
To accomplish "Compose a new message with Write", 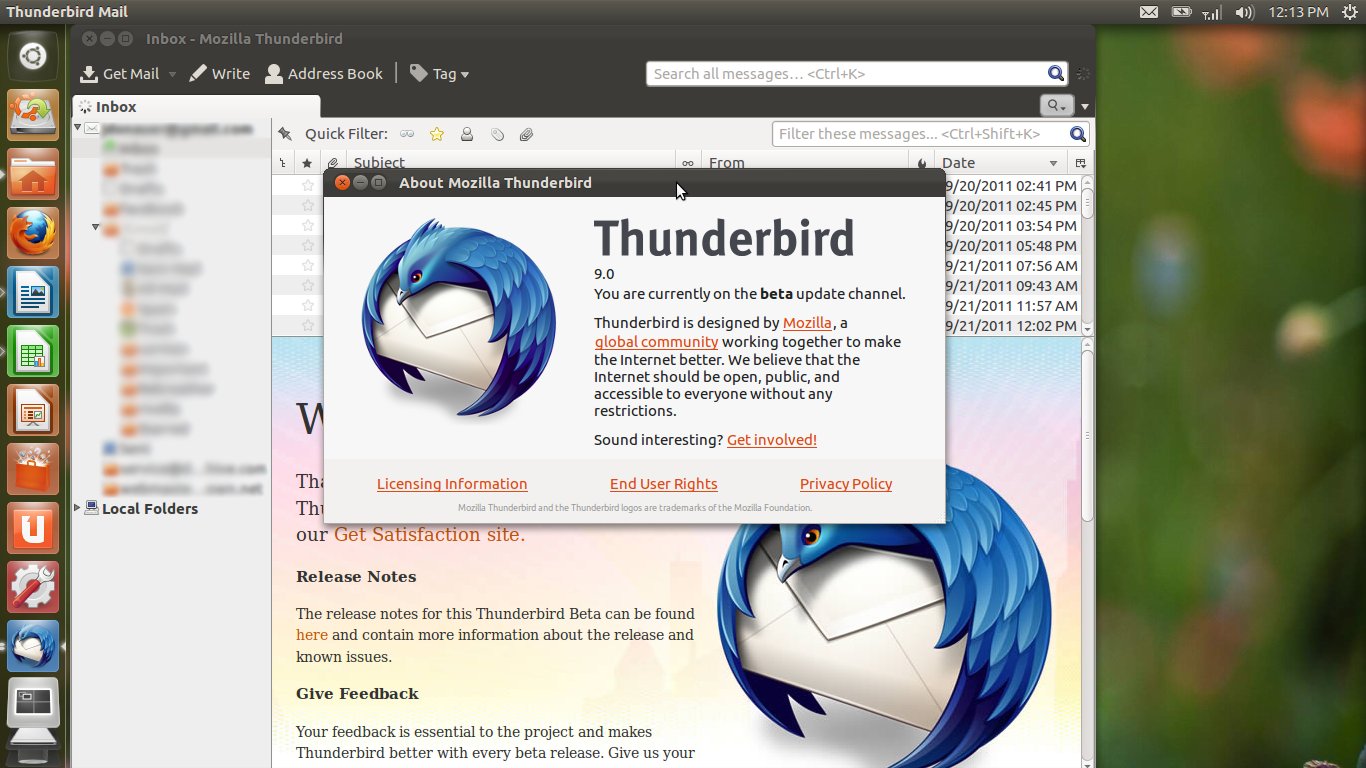I will coord(220,74).
